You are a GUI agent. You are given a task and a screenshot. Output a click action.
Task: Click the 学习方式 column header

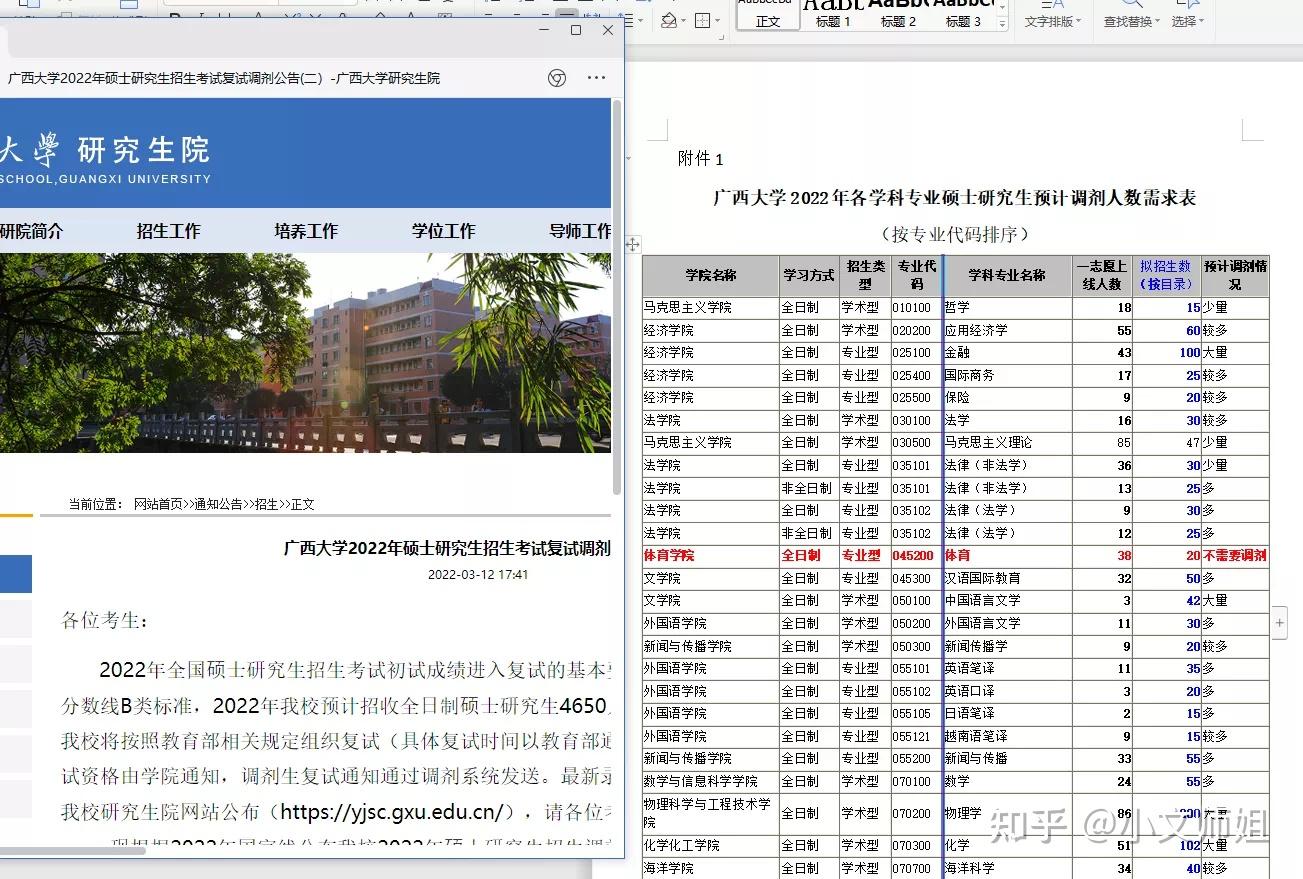point(809,276)
